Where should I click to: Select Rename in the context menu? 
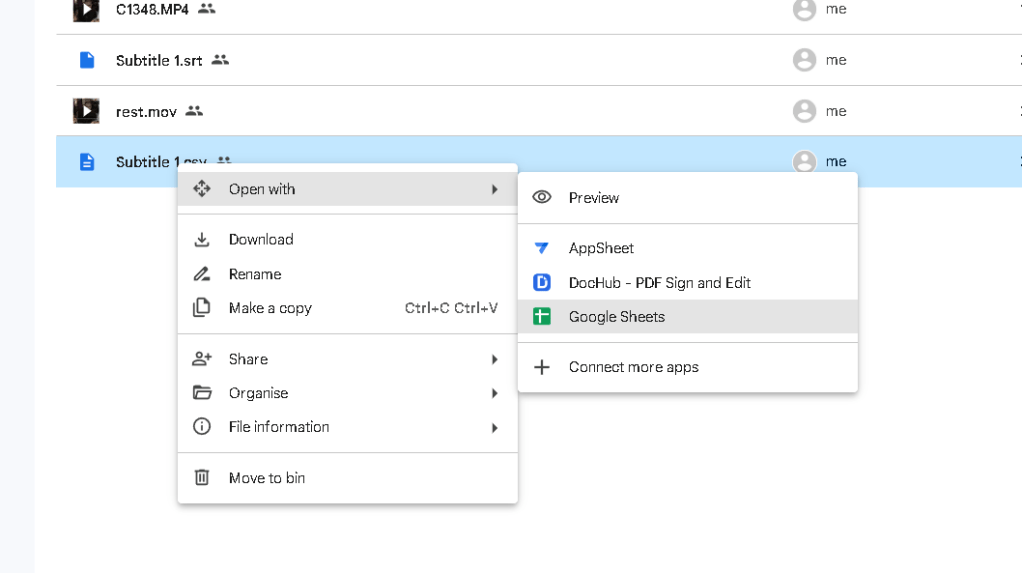(347, 274)
